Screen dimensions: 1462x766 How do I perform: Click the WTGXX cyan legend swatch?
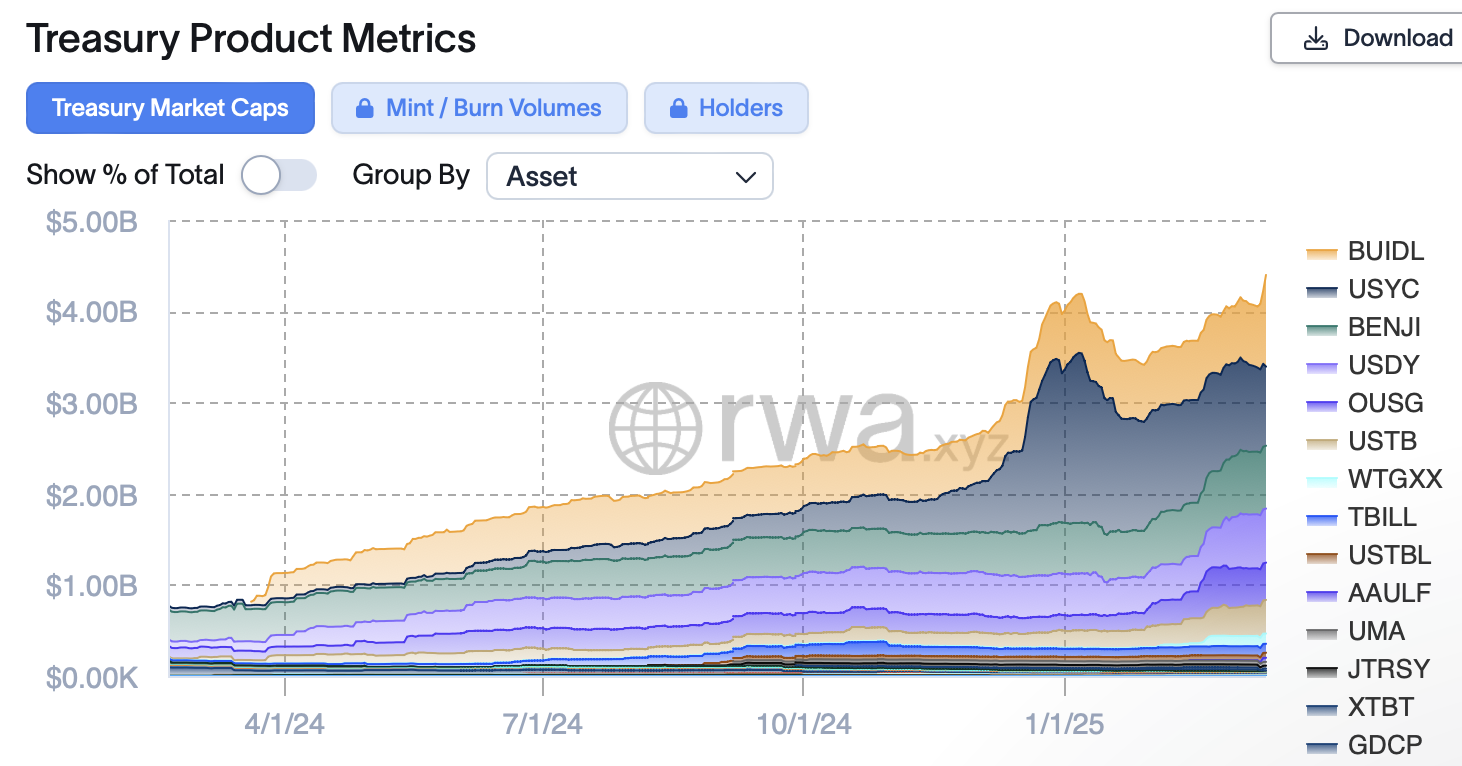tap(1321, 482)
